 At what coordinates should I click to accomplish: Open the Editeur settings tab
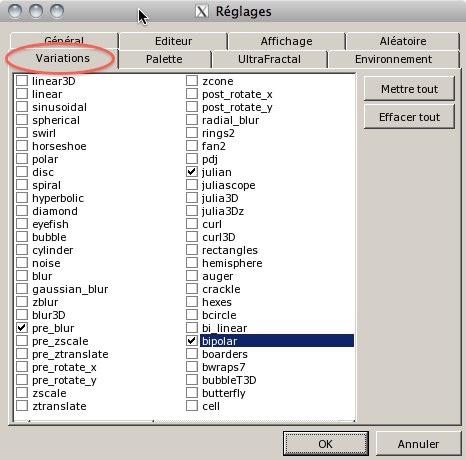[173, 41]
